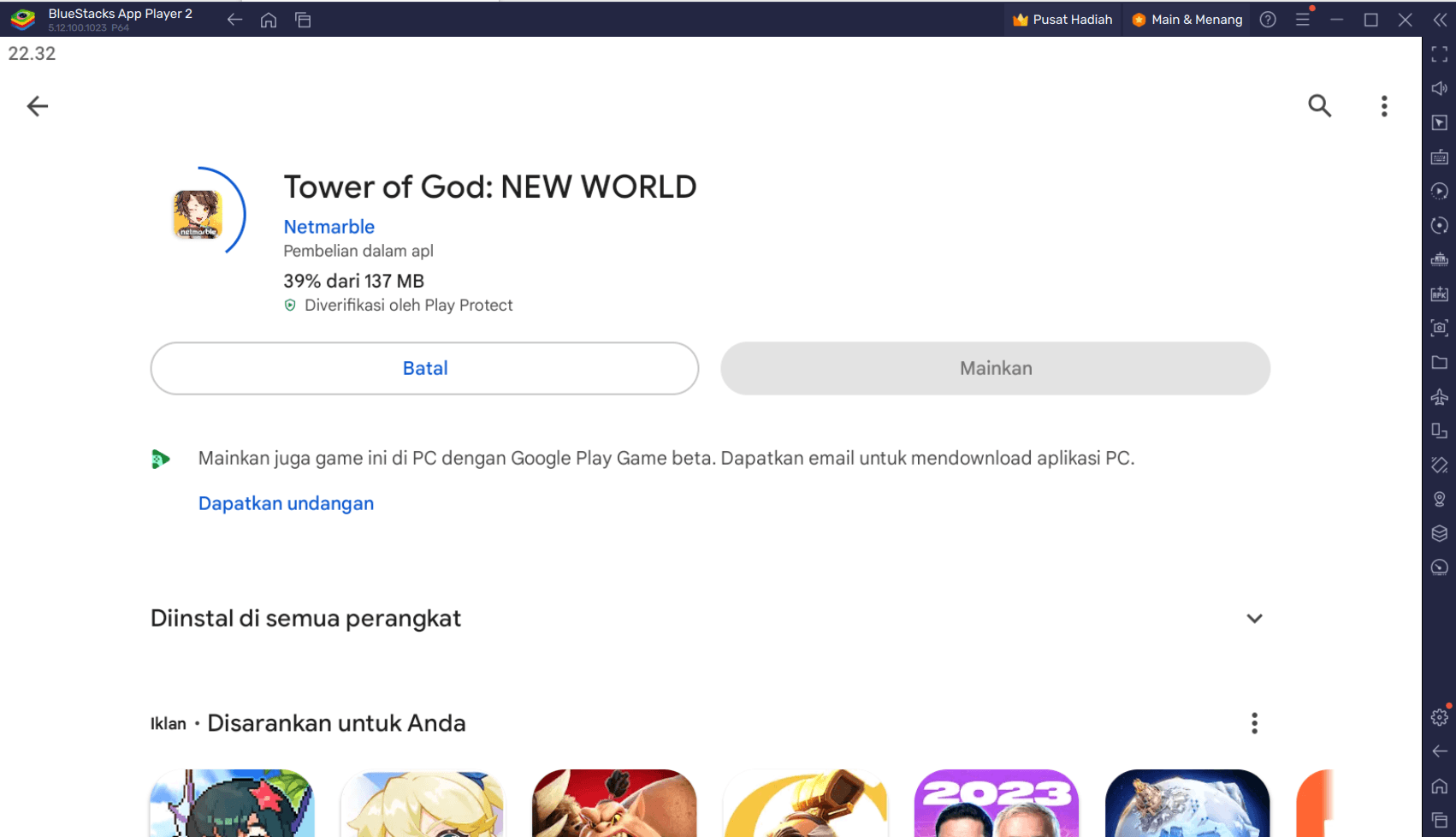This screenshot has height=837, width=1456.
Task: Open the Play Store search
Action: [x=1319, y=106]
